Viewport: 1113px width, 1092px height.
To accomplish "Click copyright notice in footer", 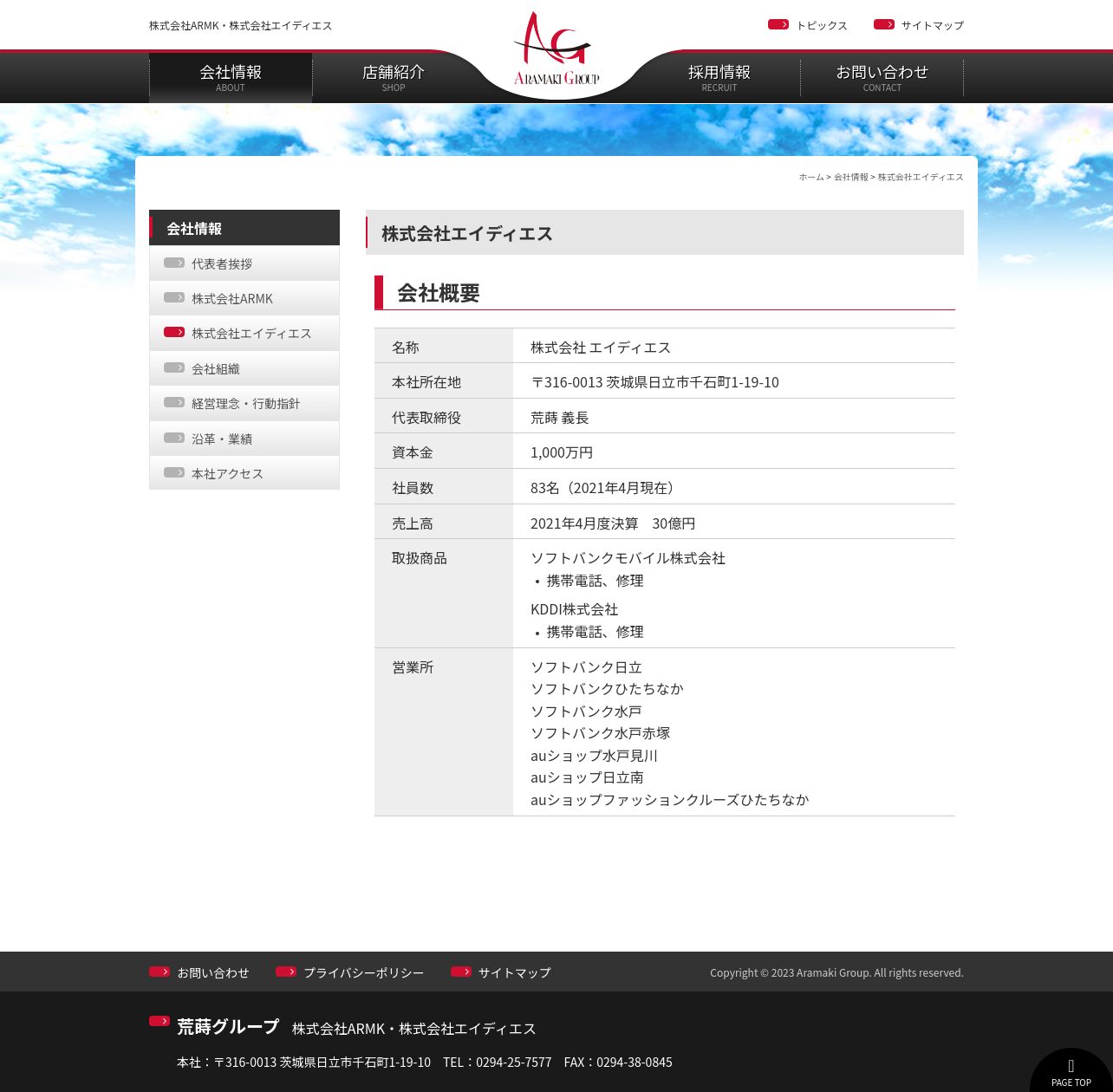I will pos(836,972).
